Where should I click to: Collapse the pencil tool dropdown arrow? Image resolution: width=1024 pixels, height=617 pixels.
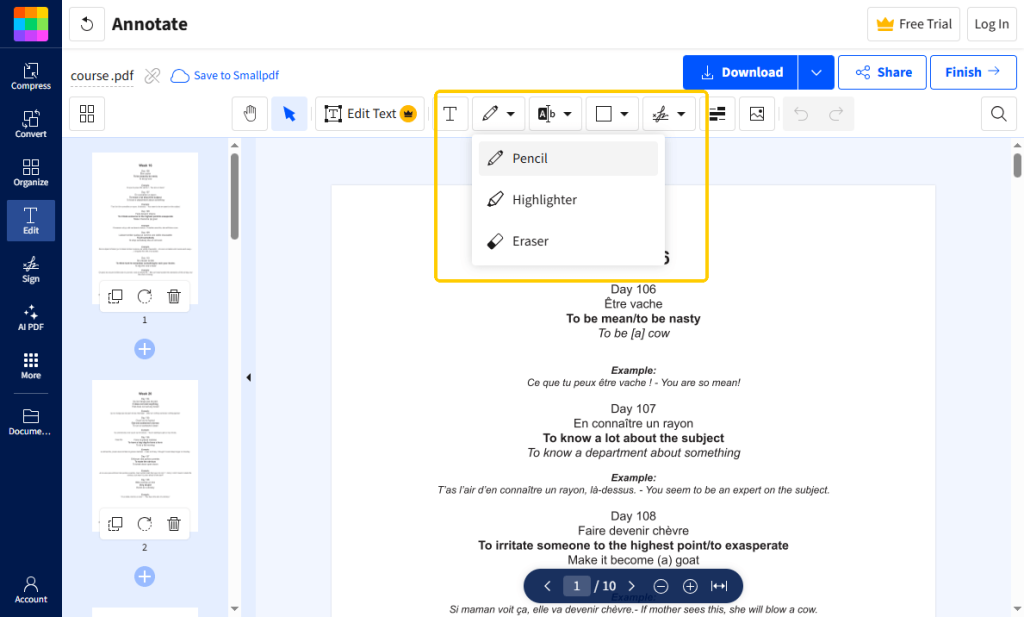tap(511, 114)
